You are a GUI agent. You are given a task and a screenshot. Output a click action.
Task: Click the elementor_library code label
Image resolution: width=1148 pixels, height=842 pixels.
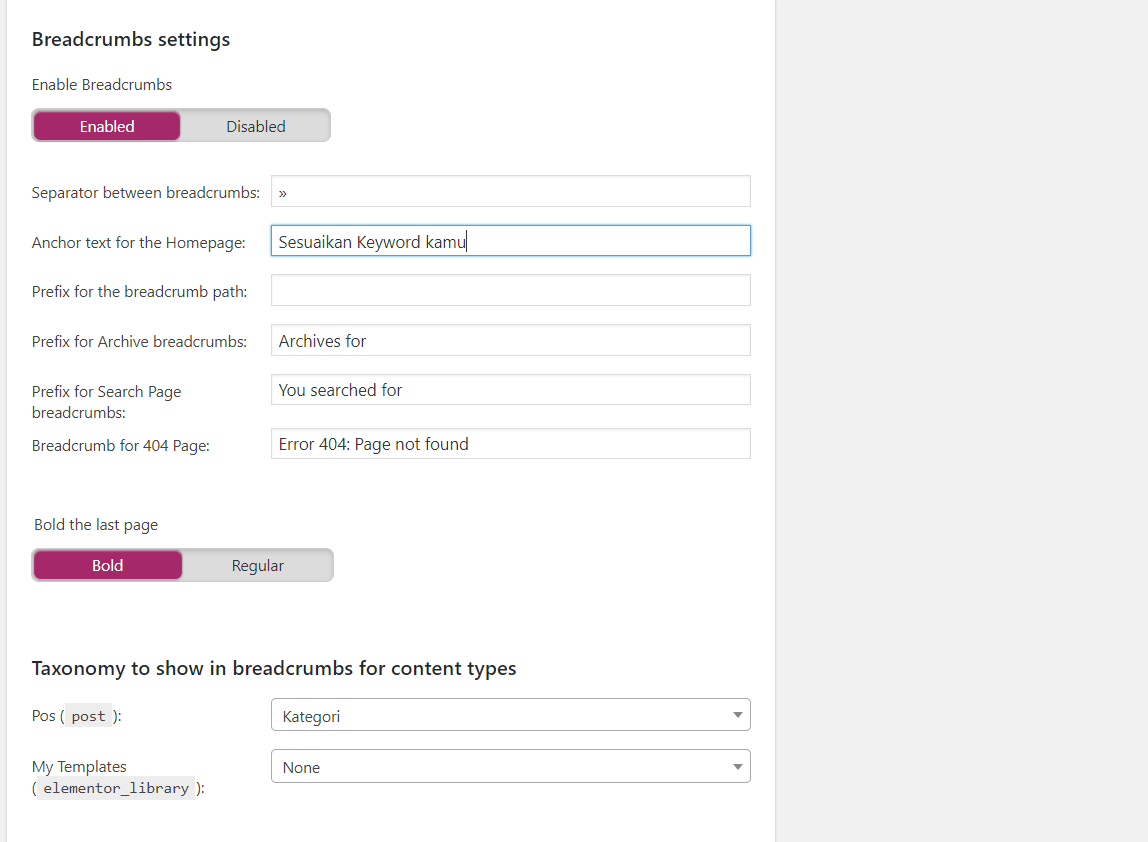click(x=116, y=788)
